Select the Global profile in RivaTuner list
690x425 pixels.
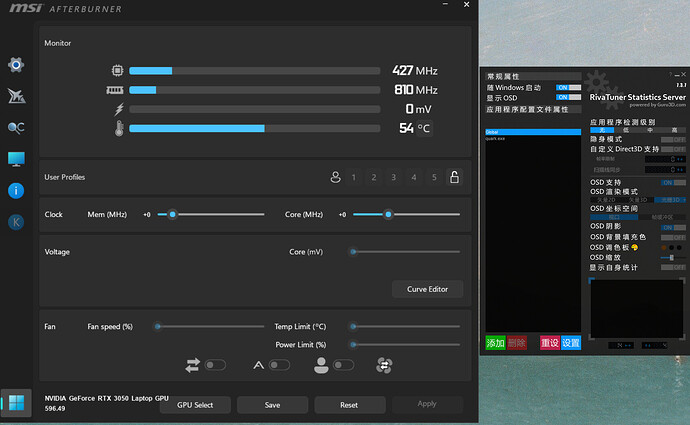click(x=533, y=132)
